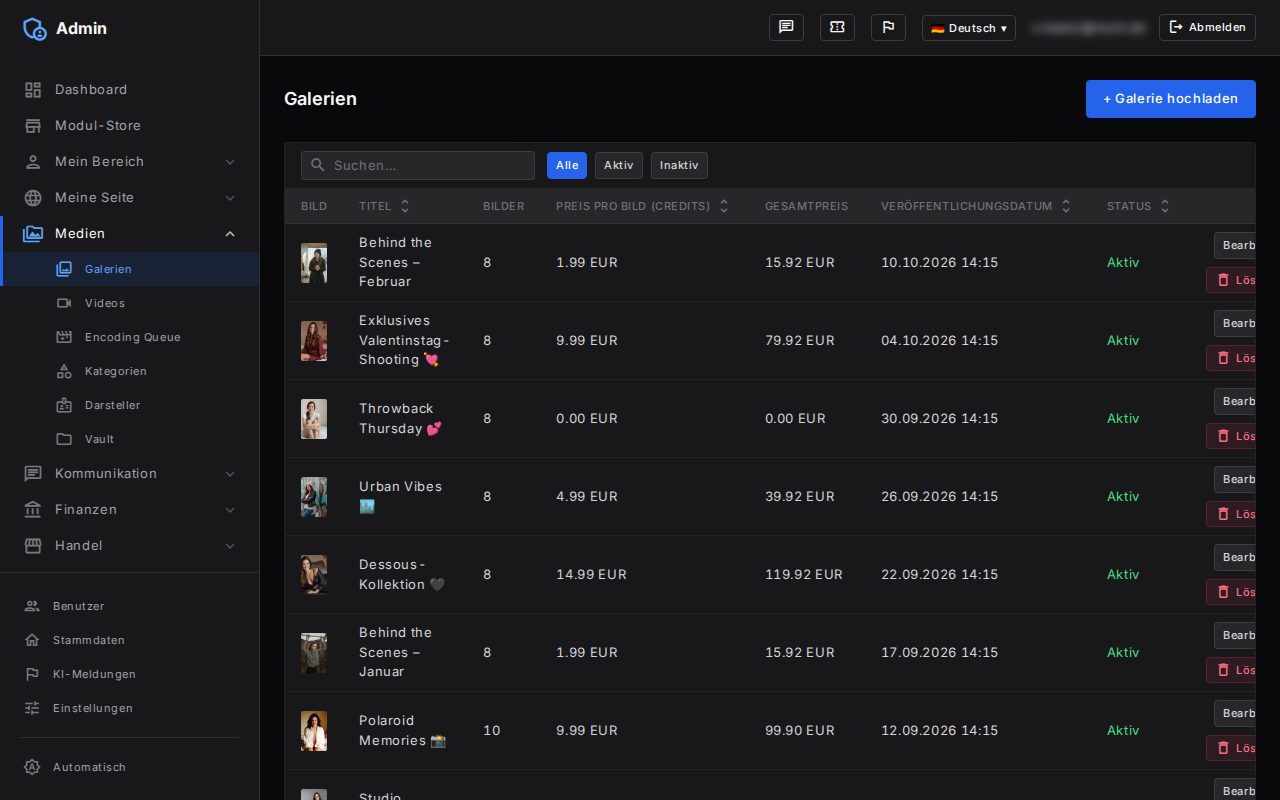Click the Suchen search field
The height and width of the screenshot is (800, 1280).
418,166
